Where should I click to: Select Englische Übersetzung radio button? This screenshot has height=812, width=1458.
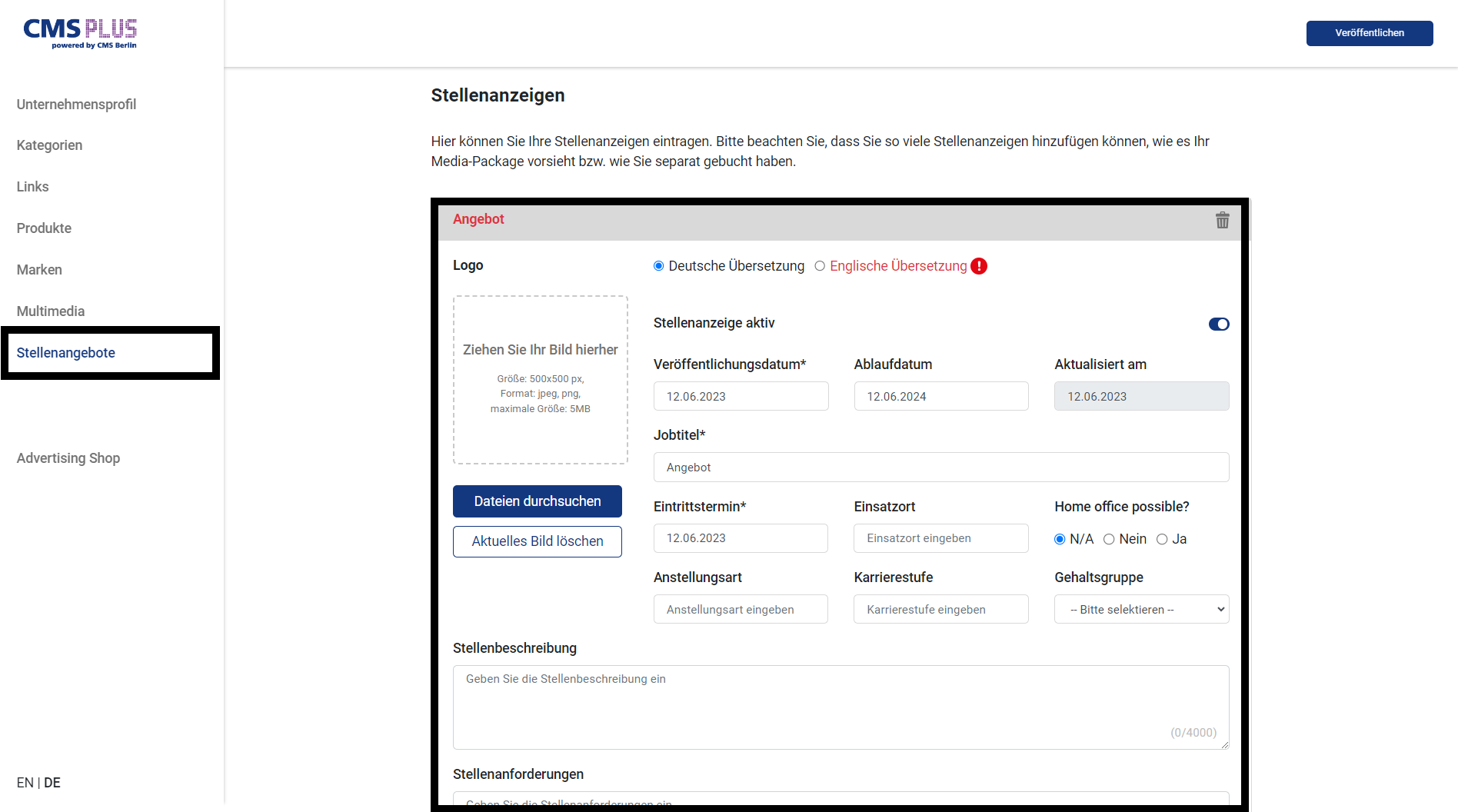pyautogui.click(x=820, y=266)
